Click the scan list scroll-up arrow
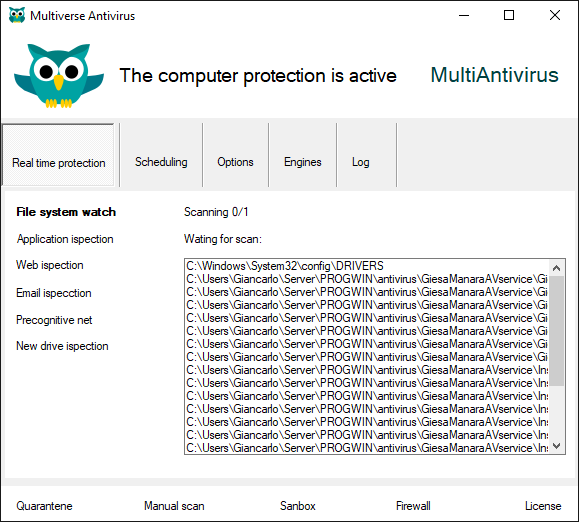This screenshot has width=579, height=522. point(557,268)
